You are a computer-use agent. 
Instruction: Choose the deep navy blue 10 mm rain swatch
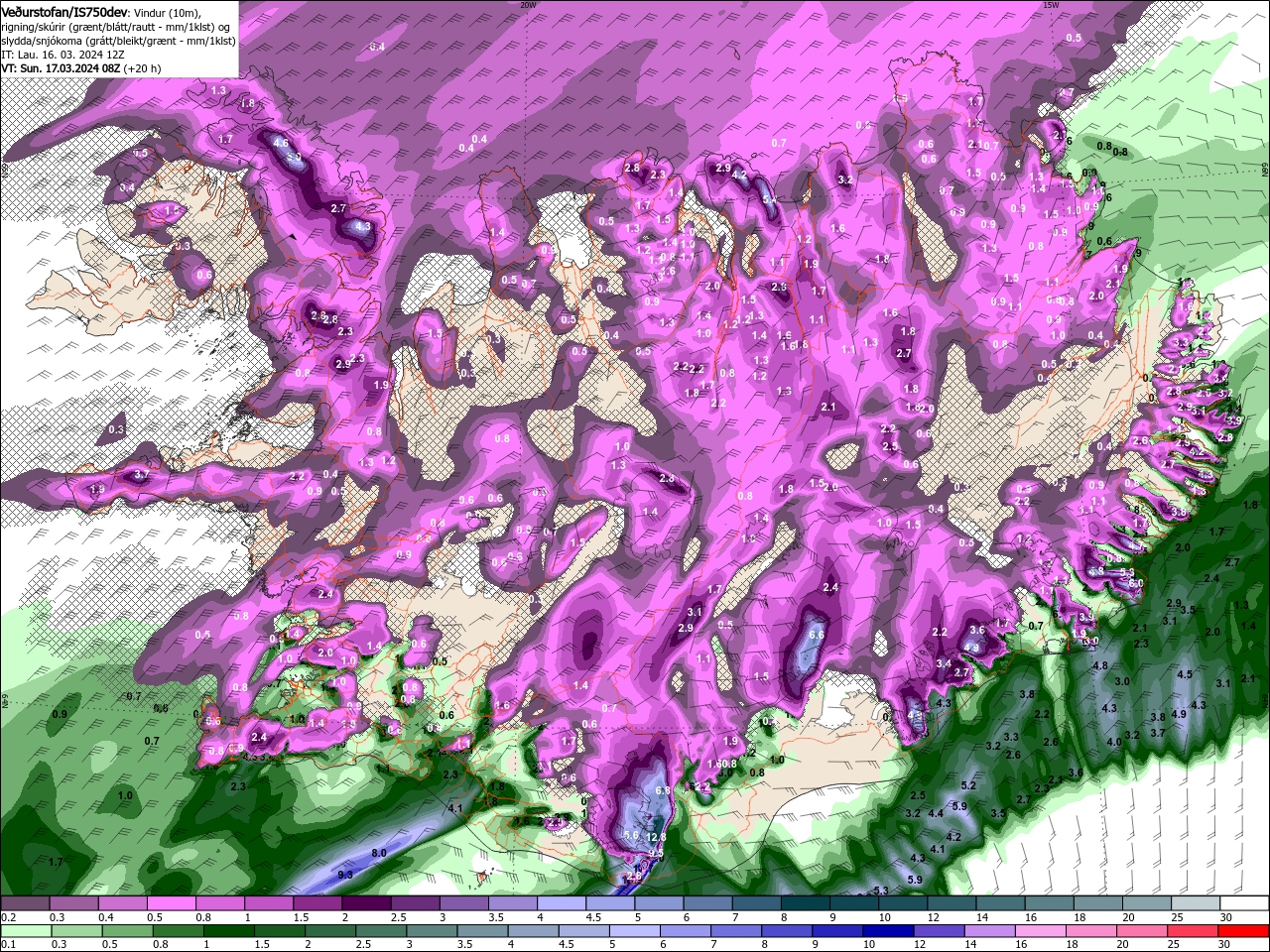click(x=887, y=931)
